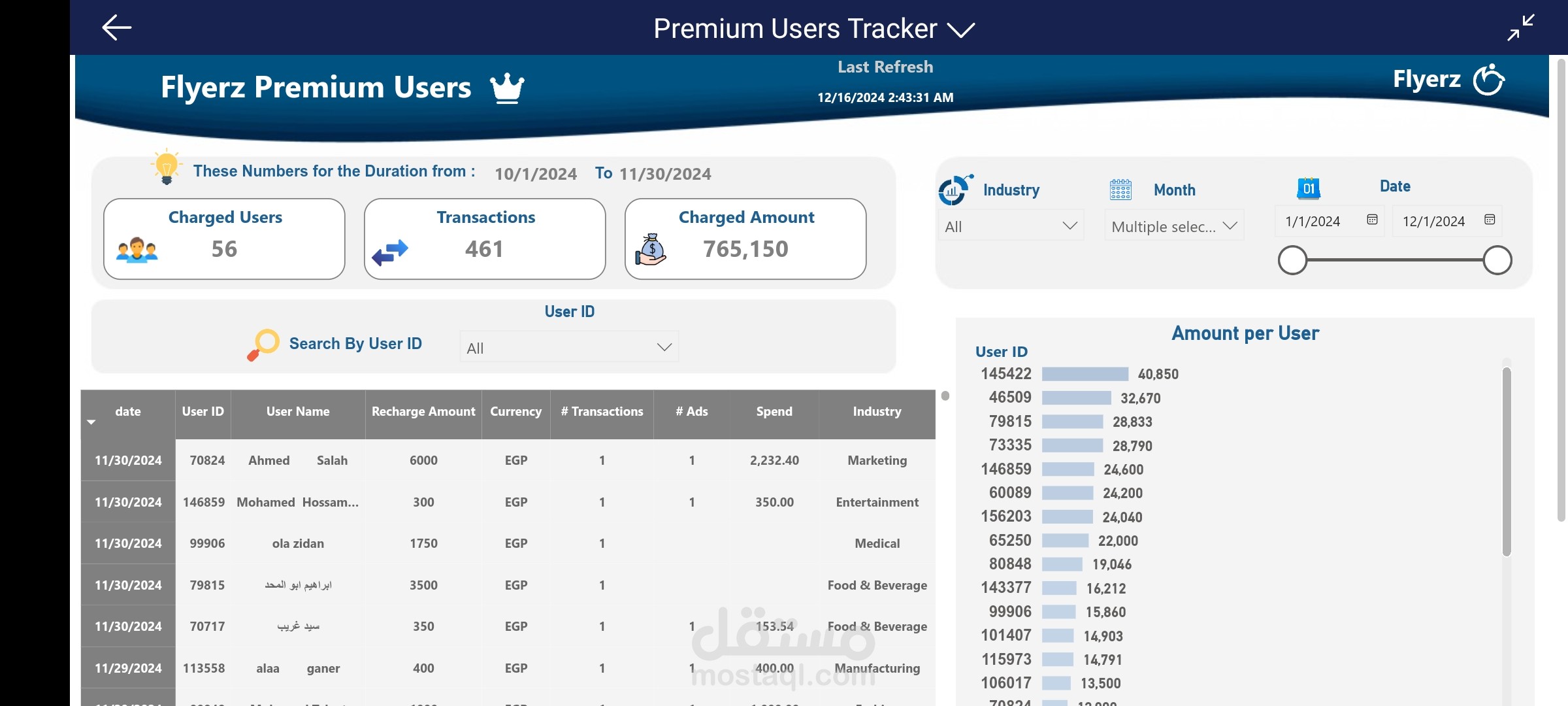This screenshot has height=706, width=1568.
Task: Select bar for user 143377
Action: (1059, 588)
